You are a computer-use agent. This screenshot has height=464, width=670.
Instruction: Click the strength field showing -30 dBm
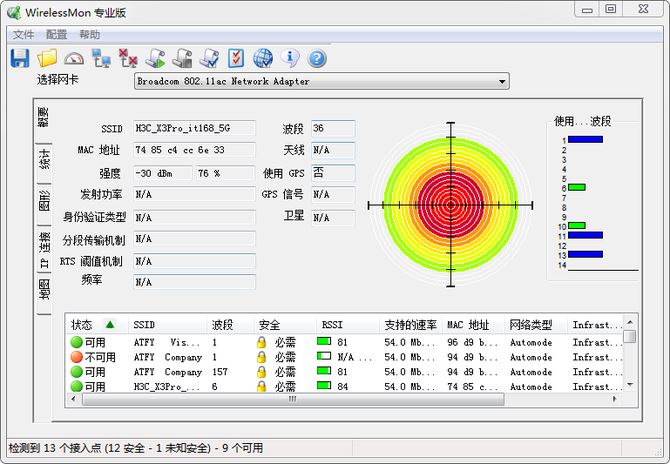(163, 173)
